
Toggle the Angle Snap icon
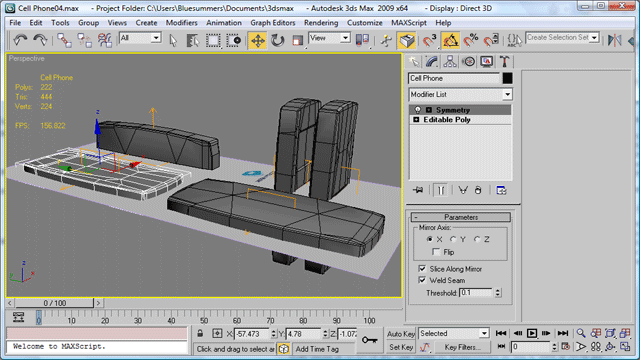point(450,40)
